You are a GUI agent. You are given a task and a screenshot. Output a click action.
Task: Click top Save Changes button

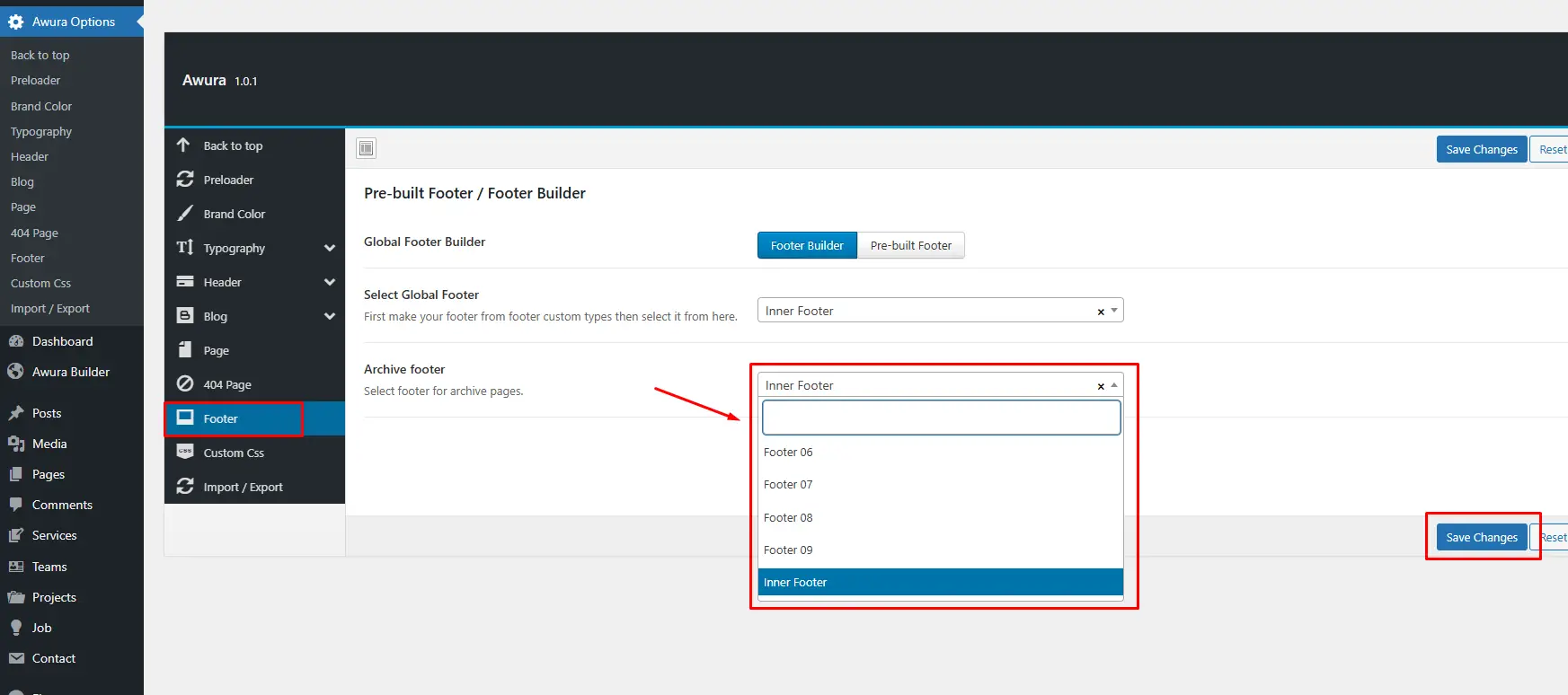pyautogui.click(x=1482, y=149)
